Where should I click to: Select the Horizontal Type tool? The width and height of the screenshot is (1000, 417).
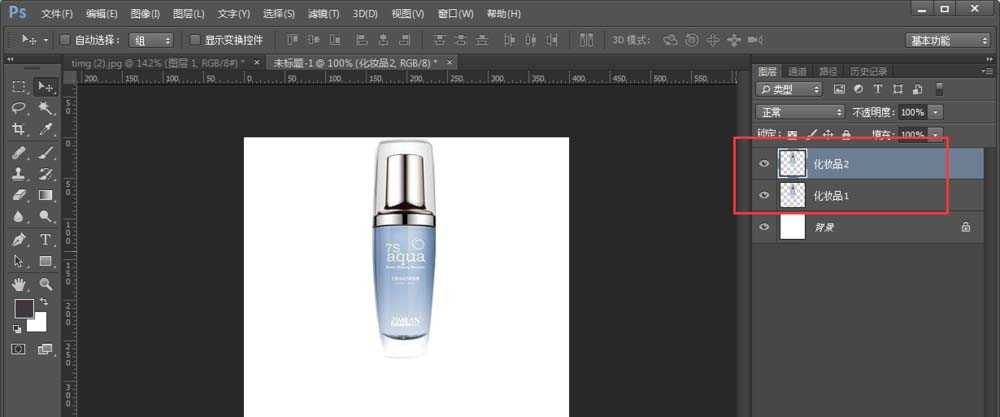(46, 239)
